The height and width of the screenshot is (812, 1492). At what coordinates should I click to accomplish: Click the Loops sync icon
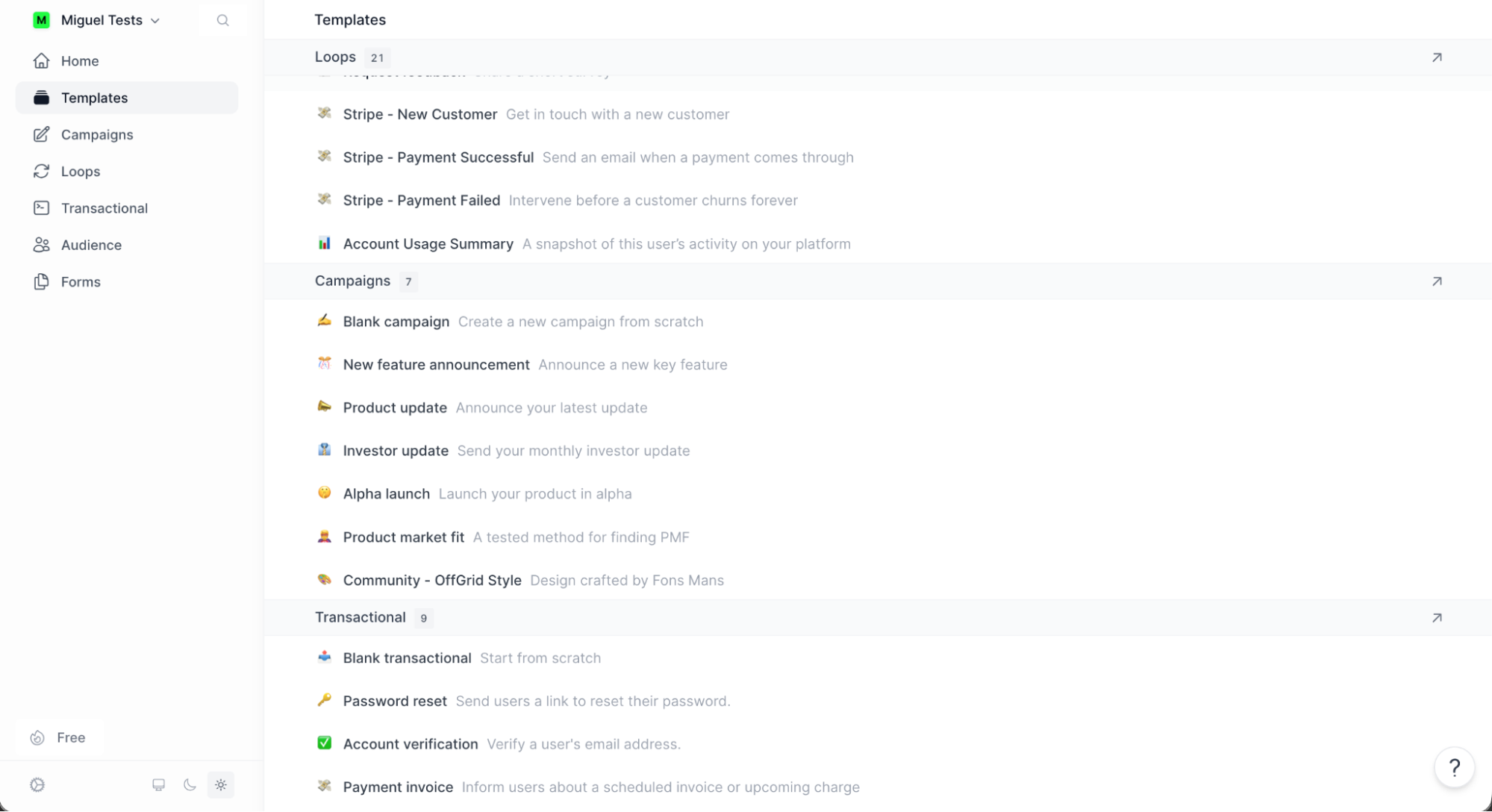coord(42,171)
